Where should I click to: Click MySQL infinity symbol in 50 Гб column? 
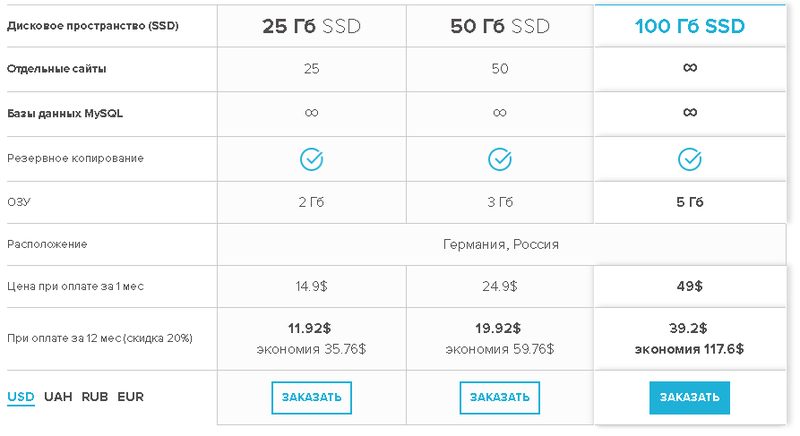500,113
